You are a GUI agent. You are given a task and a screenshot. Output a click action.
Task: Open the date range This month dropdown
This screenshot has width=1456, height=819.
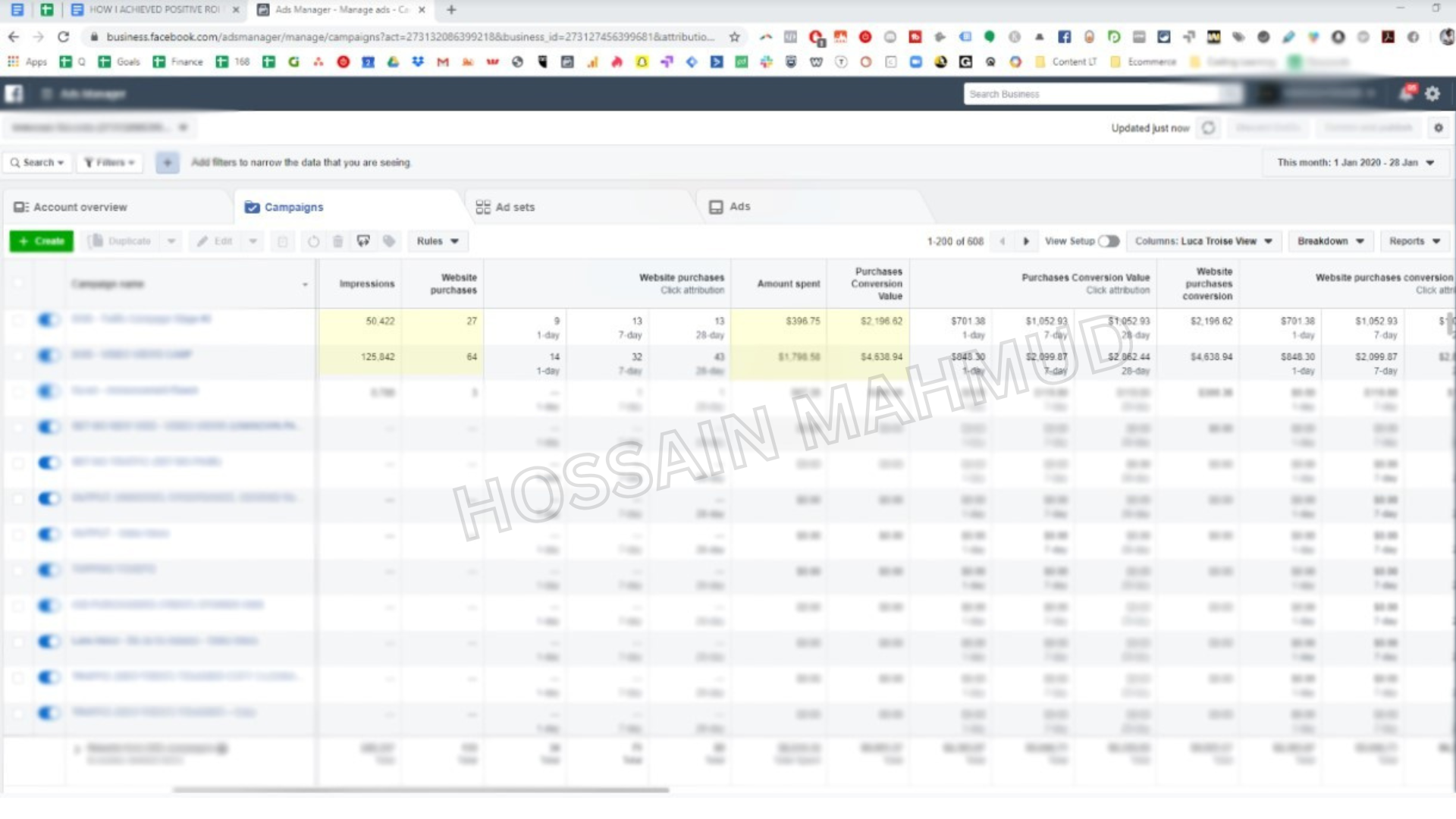(x=1355, y=162)
